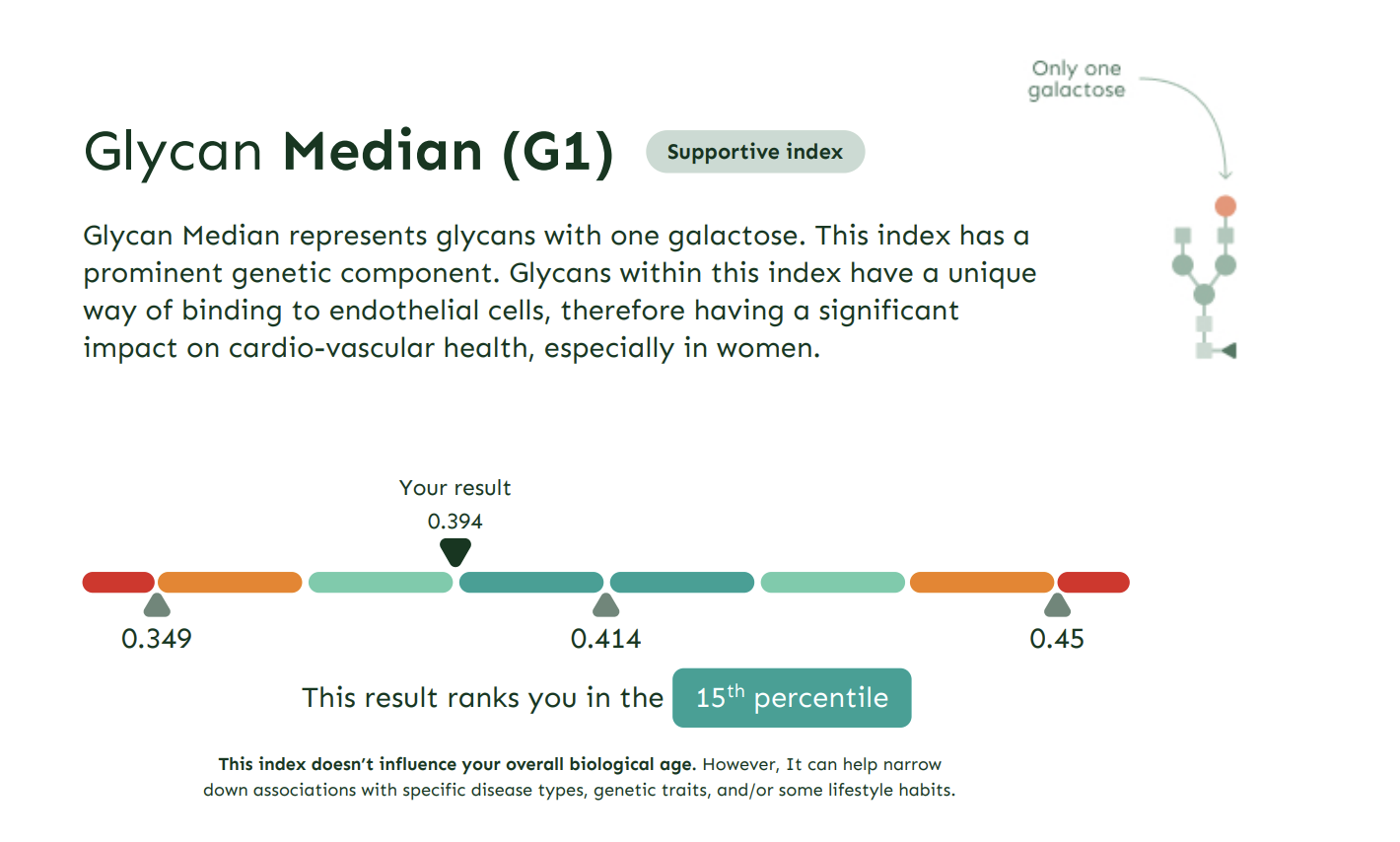1400x842 pixels.
Task: Click the gray triangle marker above 0.349
Action: tap(157, 605)
